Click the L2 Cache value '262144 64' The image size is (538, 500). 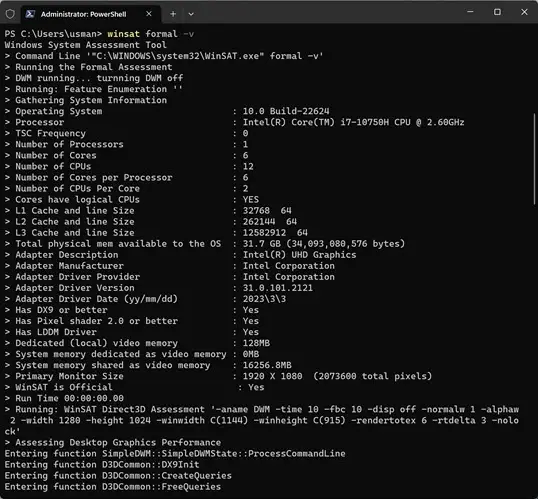pos(270,221)
